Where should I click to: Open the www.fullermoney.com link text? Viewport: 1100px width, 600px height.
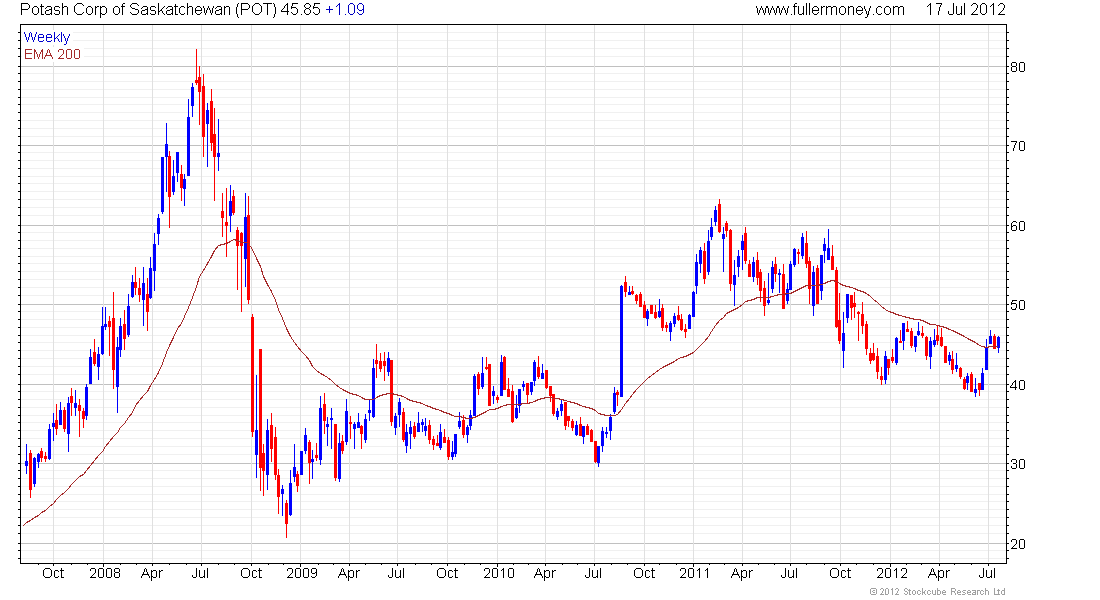pos(830,10)
